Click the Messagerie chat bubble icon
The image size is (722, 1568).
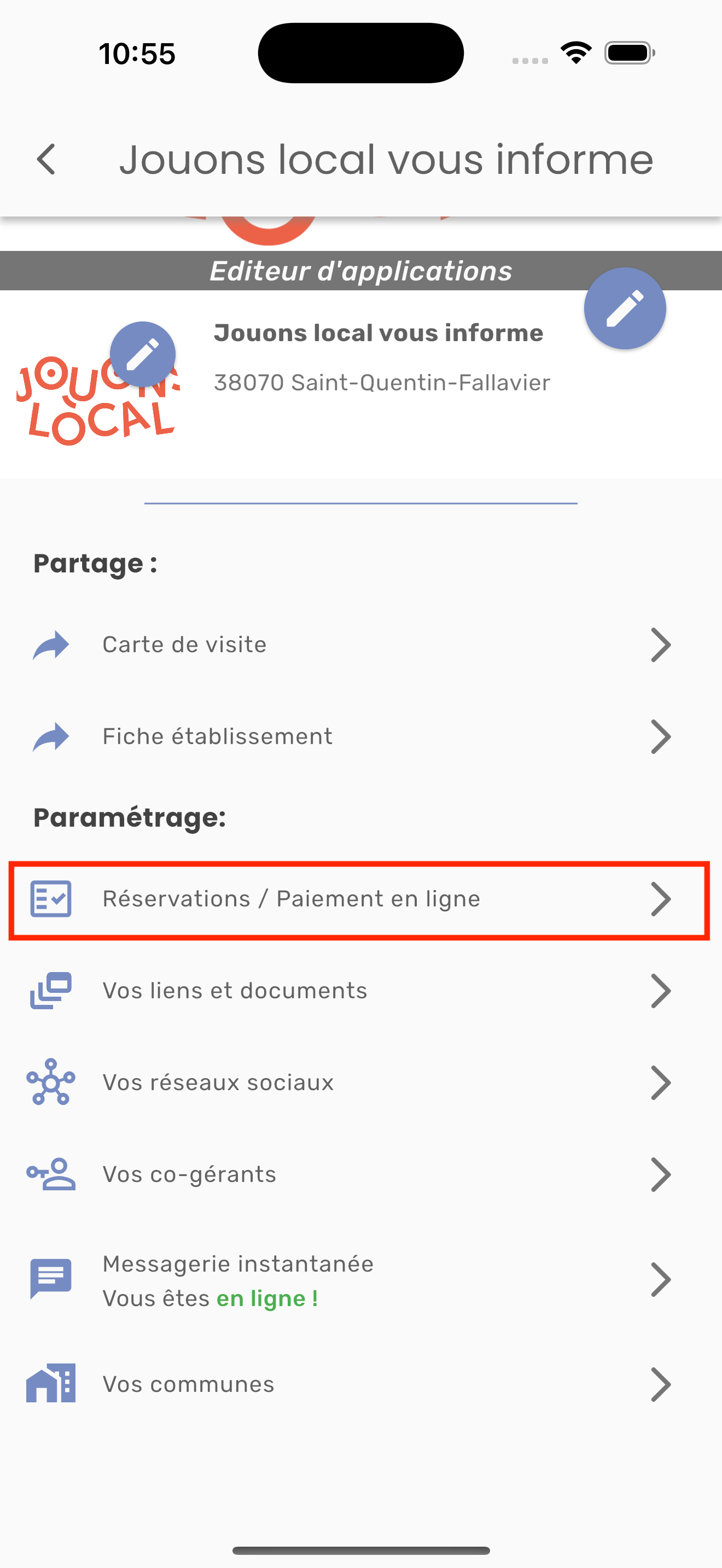[51, 1279]
